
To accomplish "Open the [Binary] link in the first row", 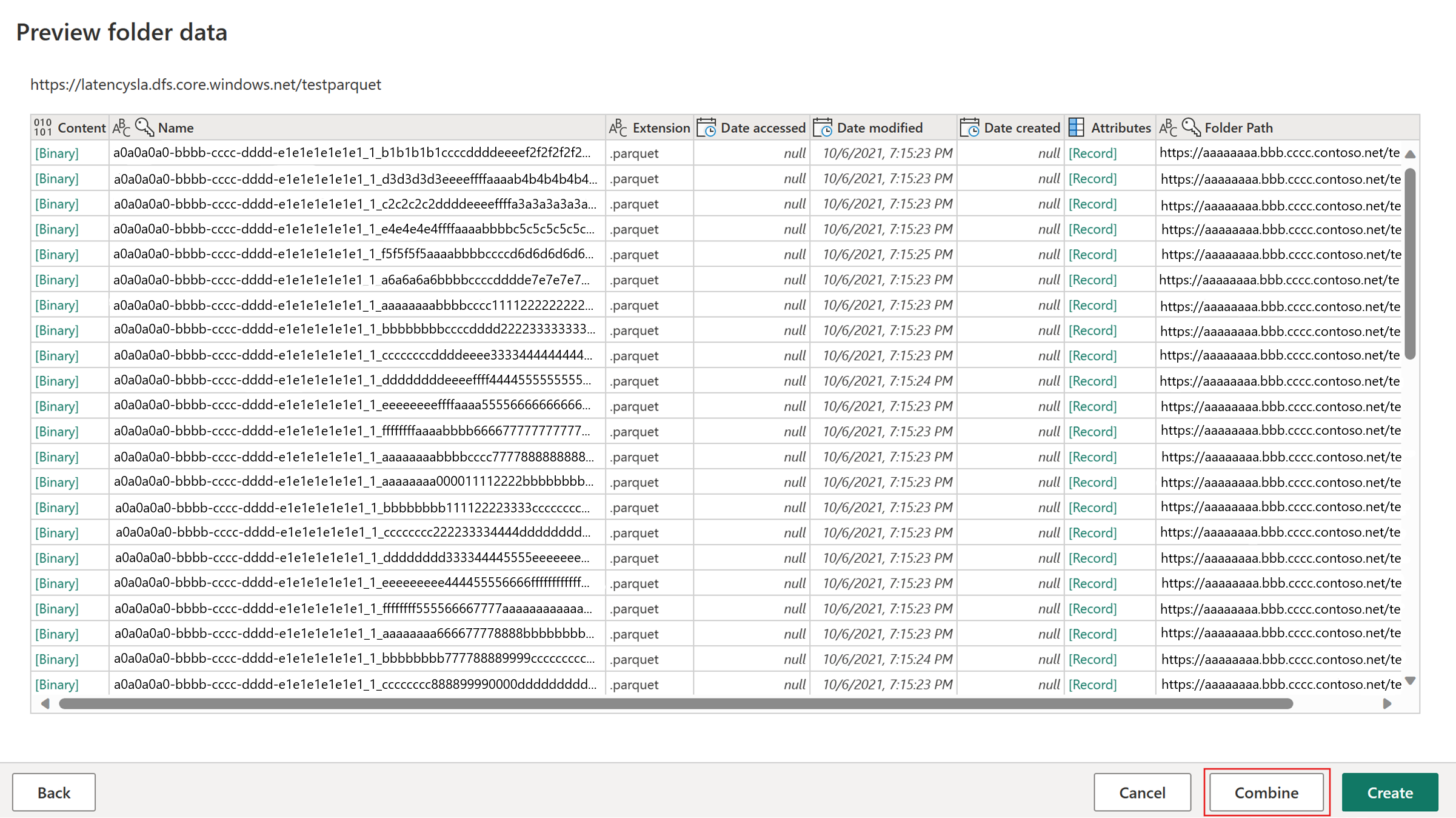I will coord(56,153).
